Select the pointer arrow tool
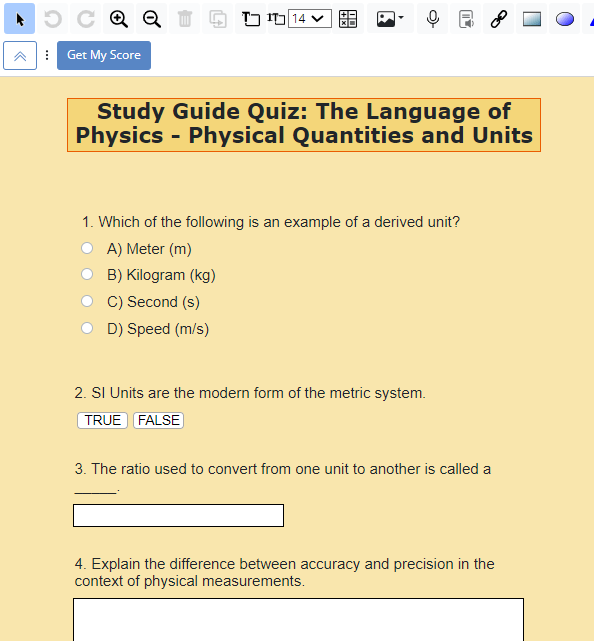 [x=19, y=19]
